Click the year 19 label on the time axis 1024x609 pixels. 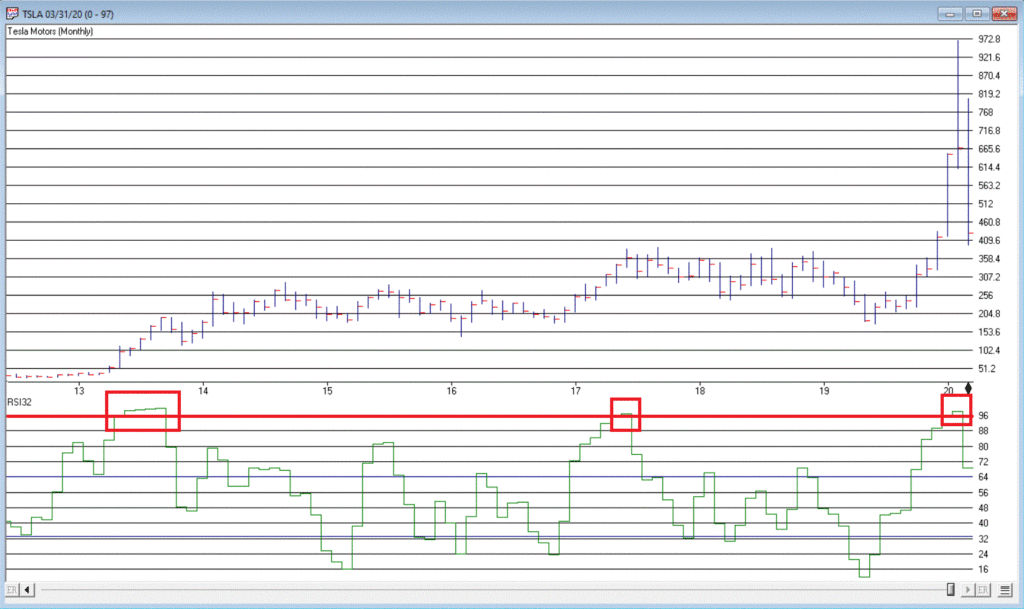point(824,391)
